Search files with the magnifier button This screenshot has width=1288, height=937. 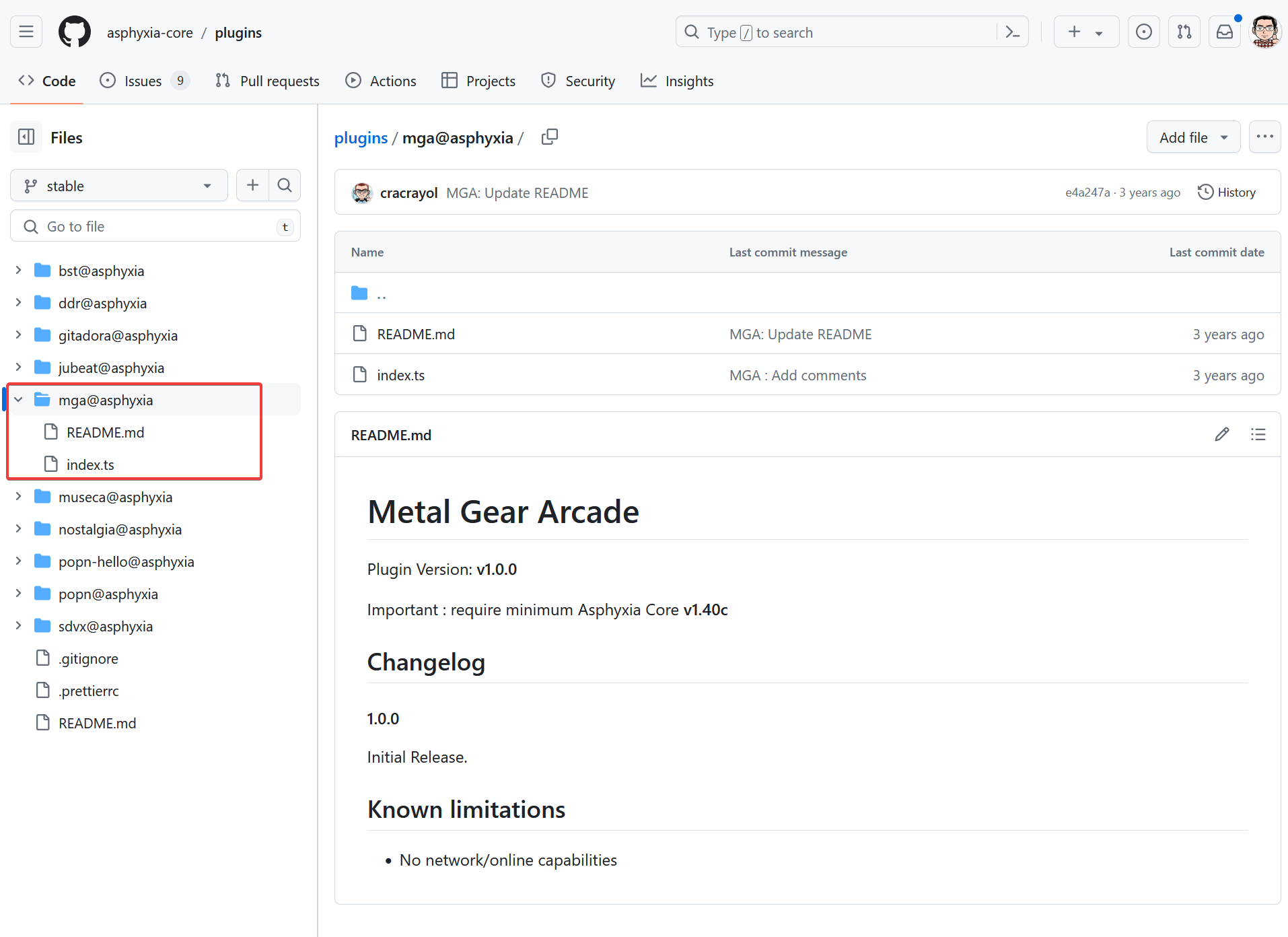(285, 185)
